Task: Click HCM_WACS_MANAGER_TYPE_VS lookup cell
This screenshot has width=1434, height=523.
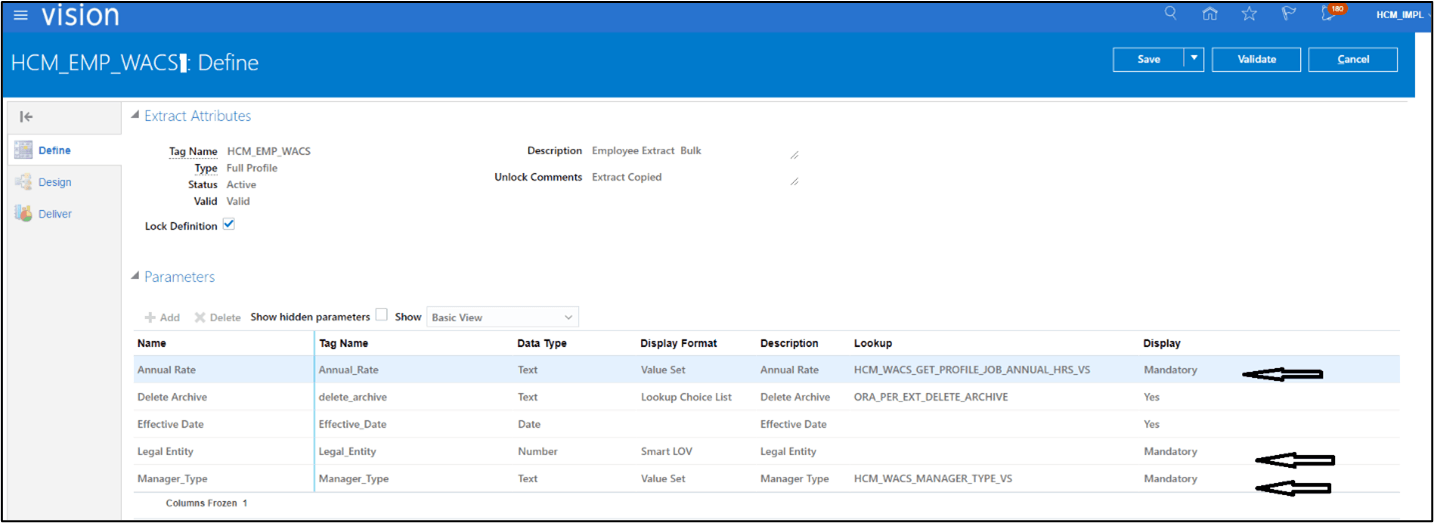Action: coord(933,479)
